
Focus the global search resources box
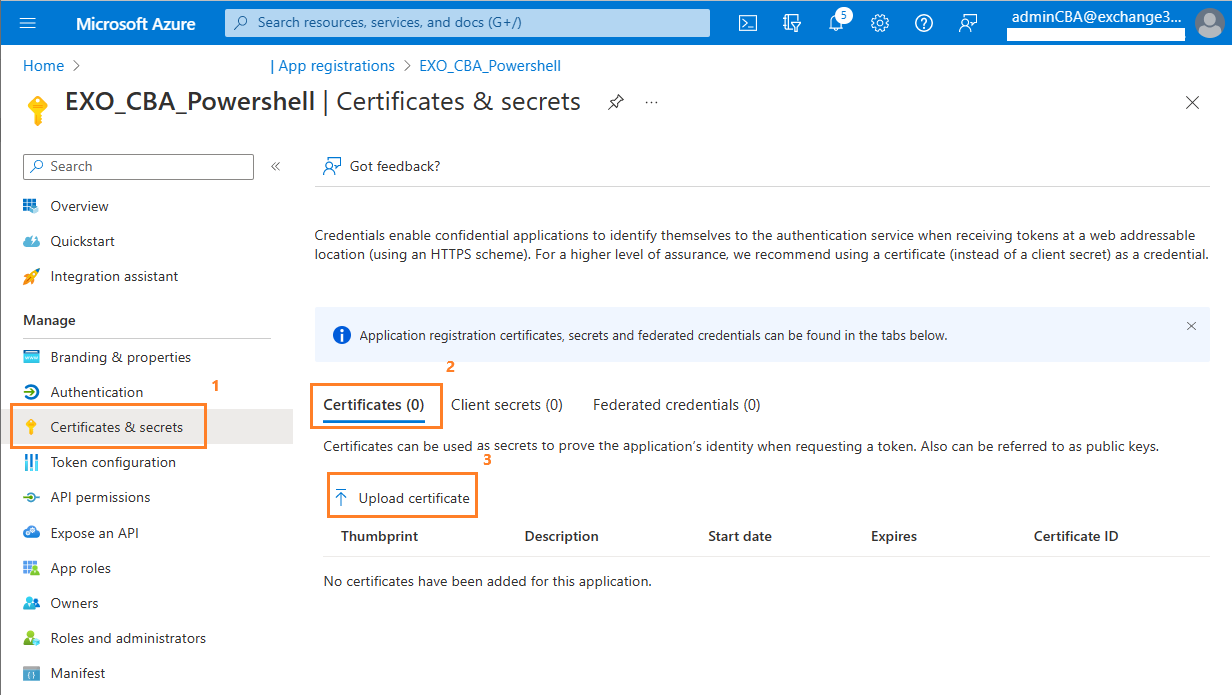pos(467,22)
